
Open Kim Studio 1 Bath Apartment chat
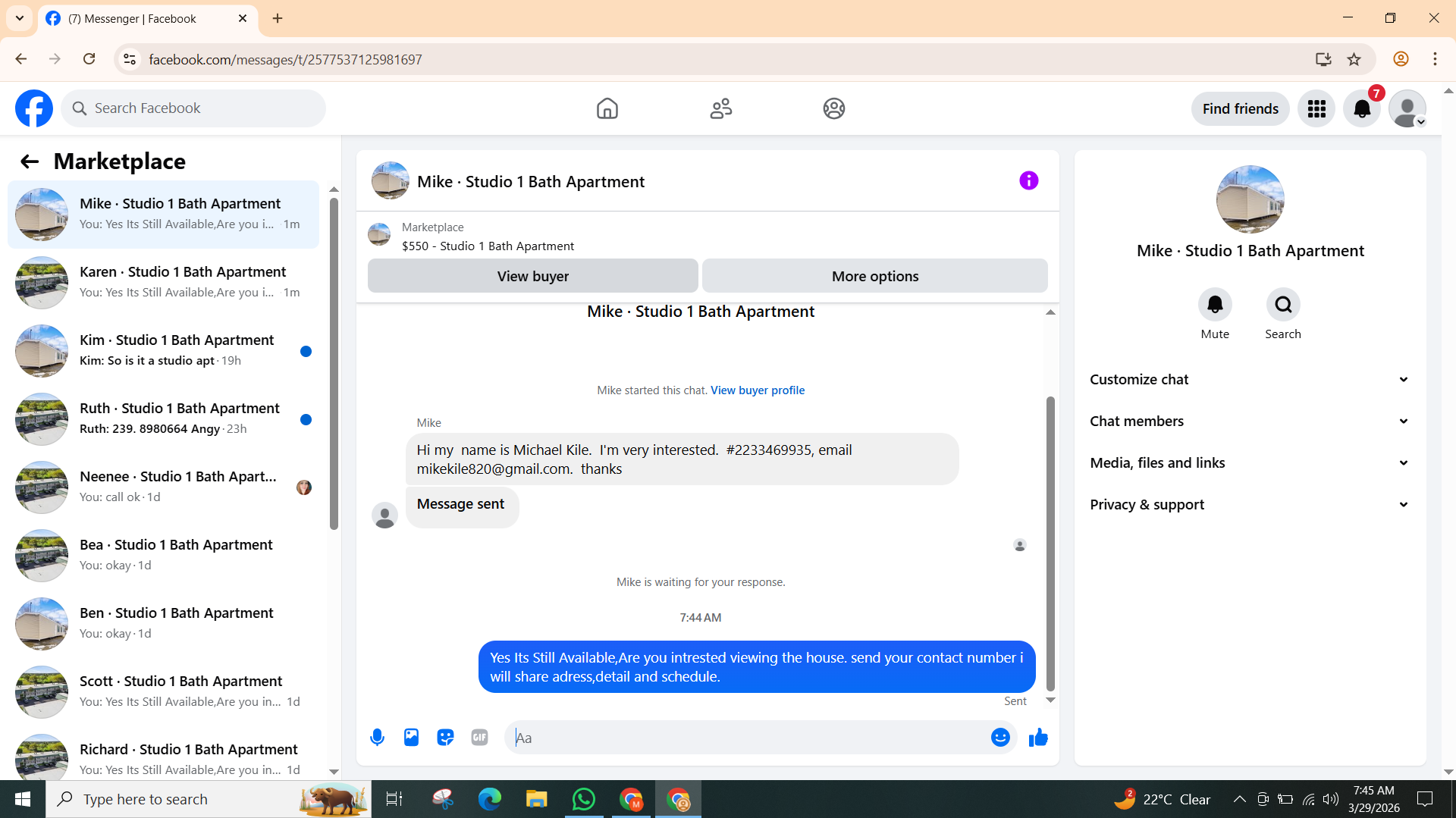(x=163, y=351)
